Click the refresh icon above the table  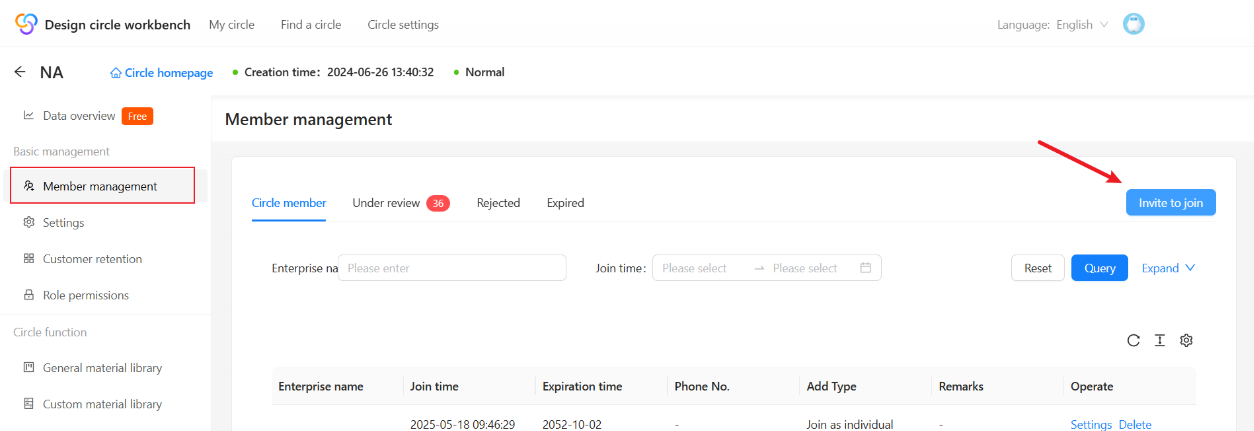click(1133, 340)
